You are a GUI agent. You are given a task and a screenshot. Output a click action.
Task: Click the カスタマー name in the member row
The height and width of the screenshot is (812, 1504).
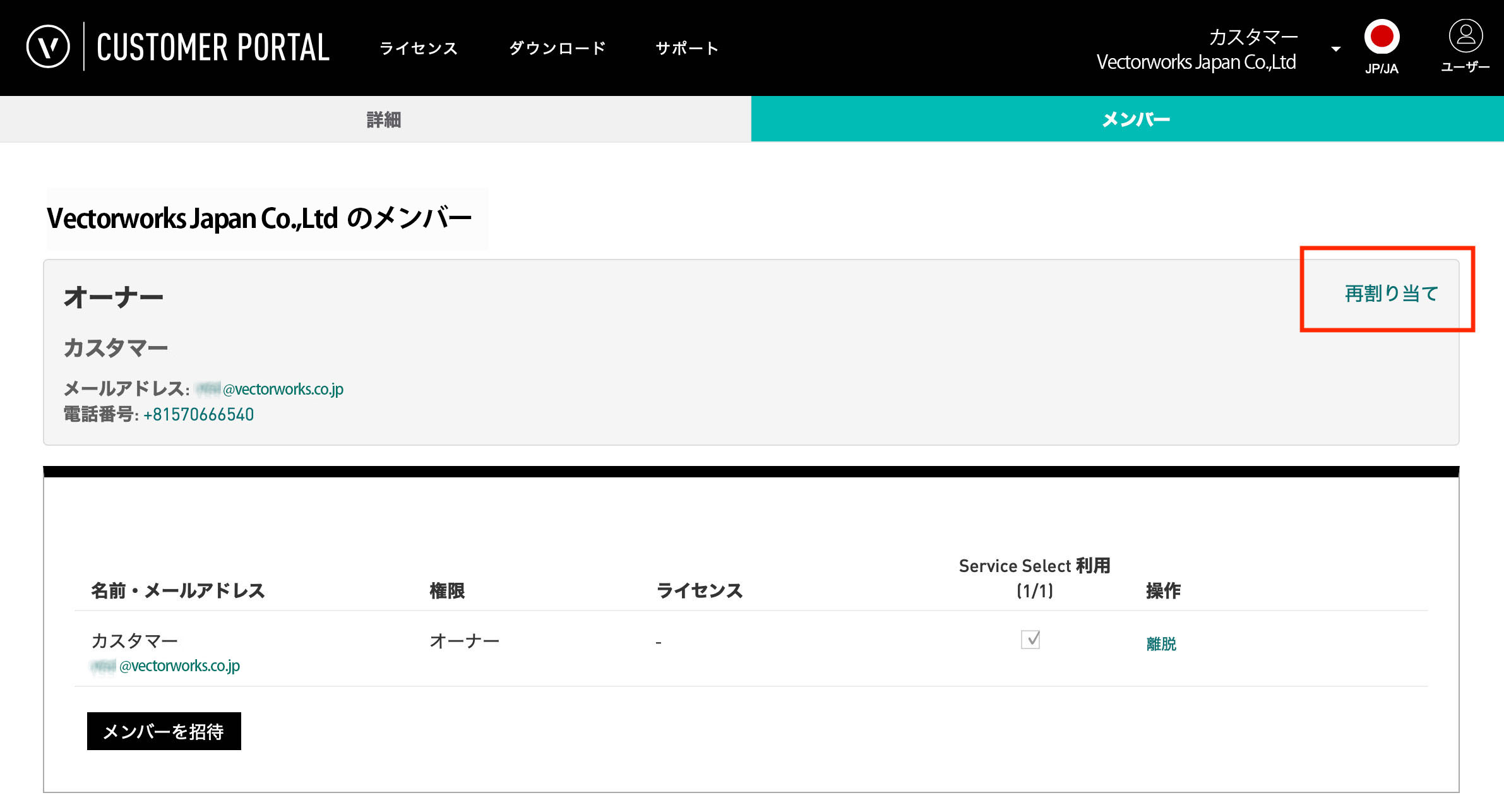coord(134,641)
